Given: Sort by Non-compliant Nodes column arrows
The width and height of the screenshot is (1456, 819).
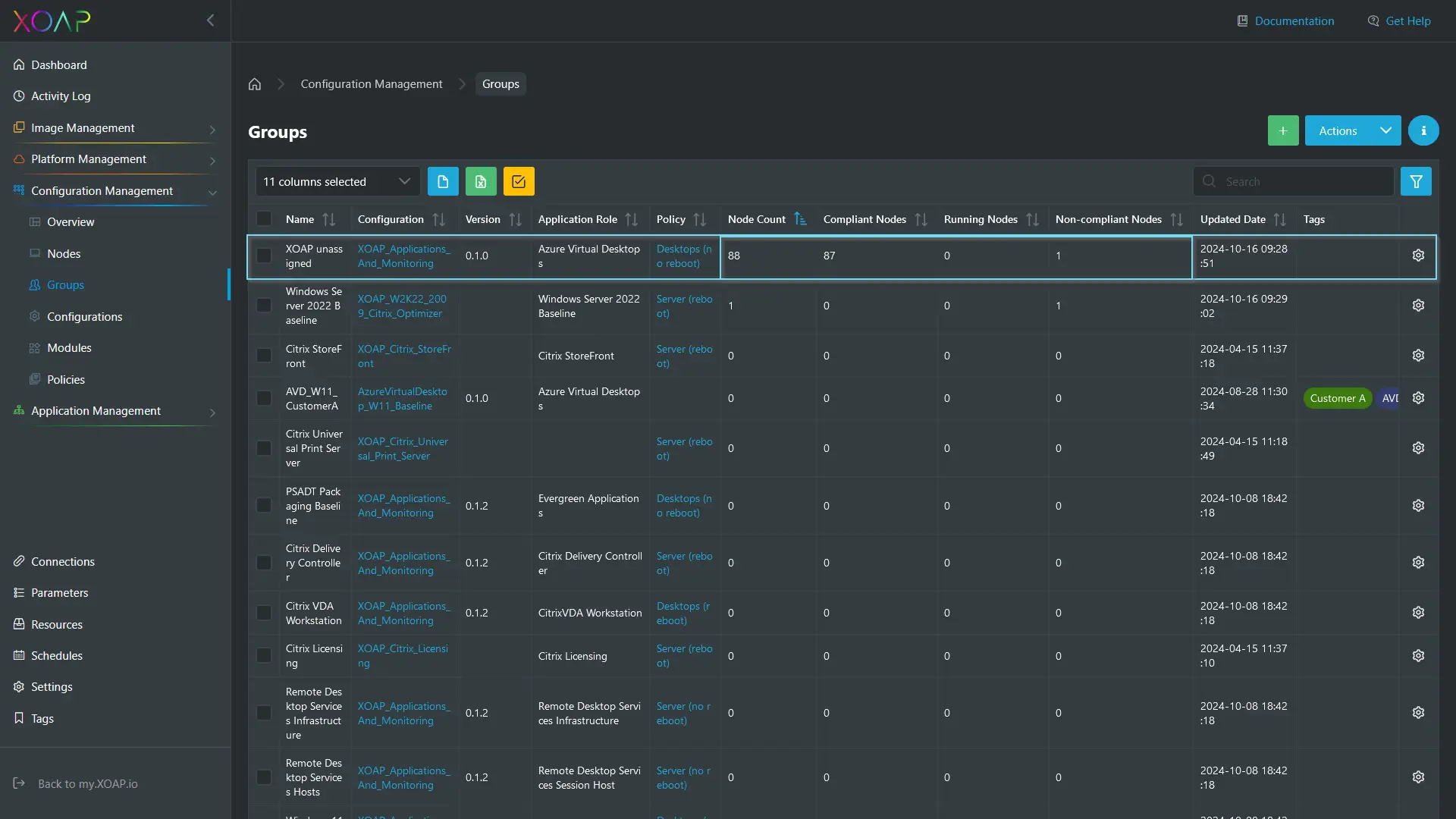Looking at the screenshot, I should pyautogui.click(x=1176, y=219).
